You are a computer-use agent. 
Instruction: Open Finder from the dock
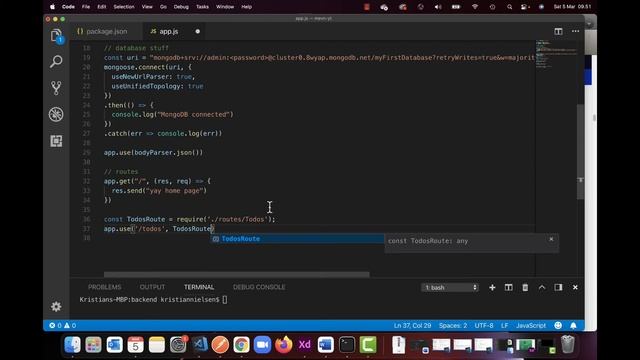click(x=72, y=344)
